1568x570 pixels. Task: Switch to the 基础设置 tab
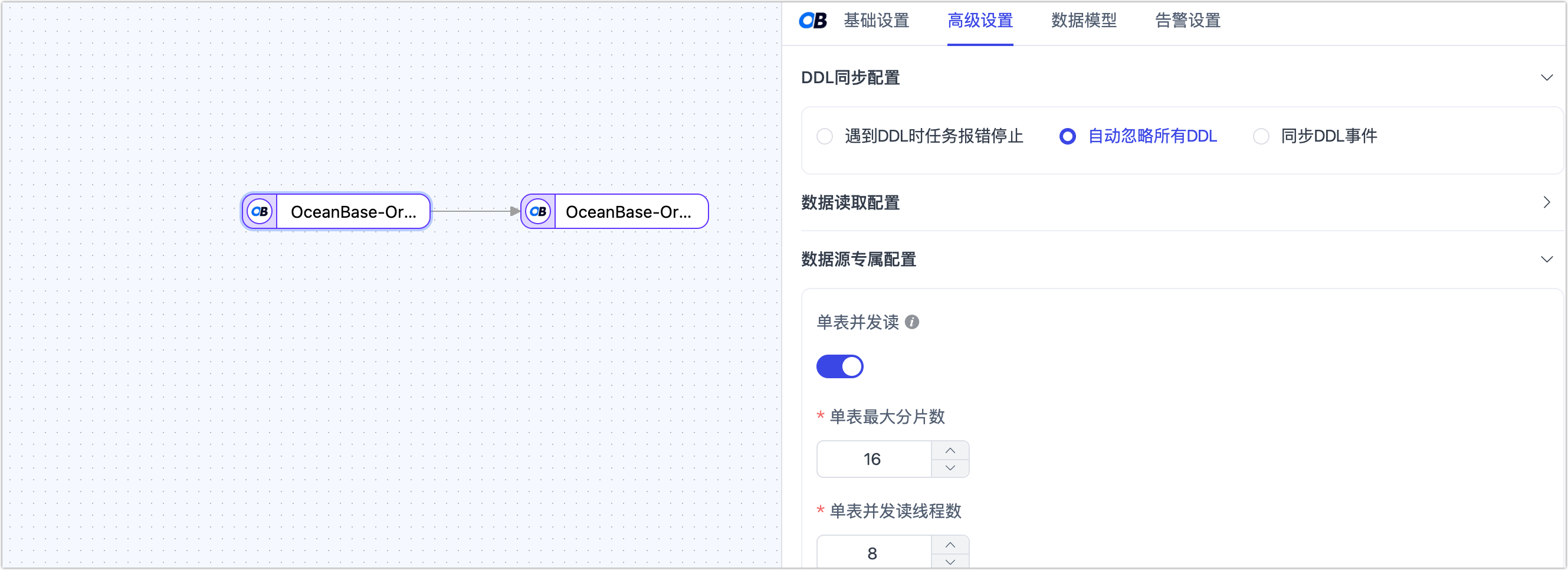tap(876, 20)
